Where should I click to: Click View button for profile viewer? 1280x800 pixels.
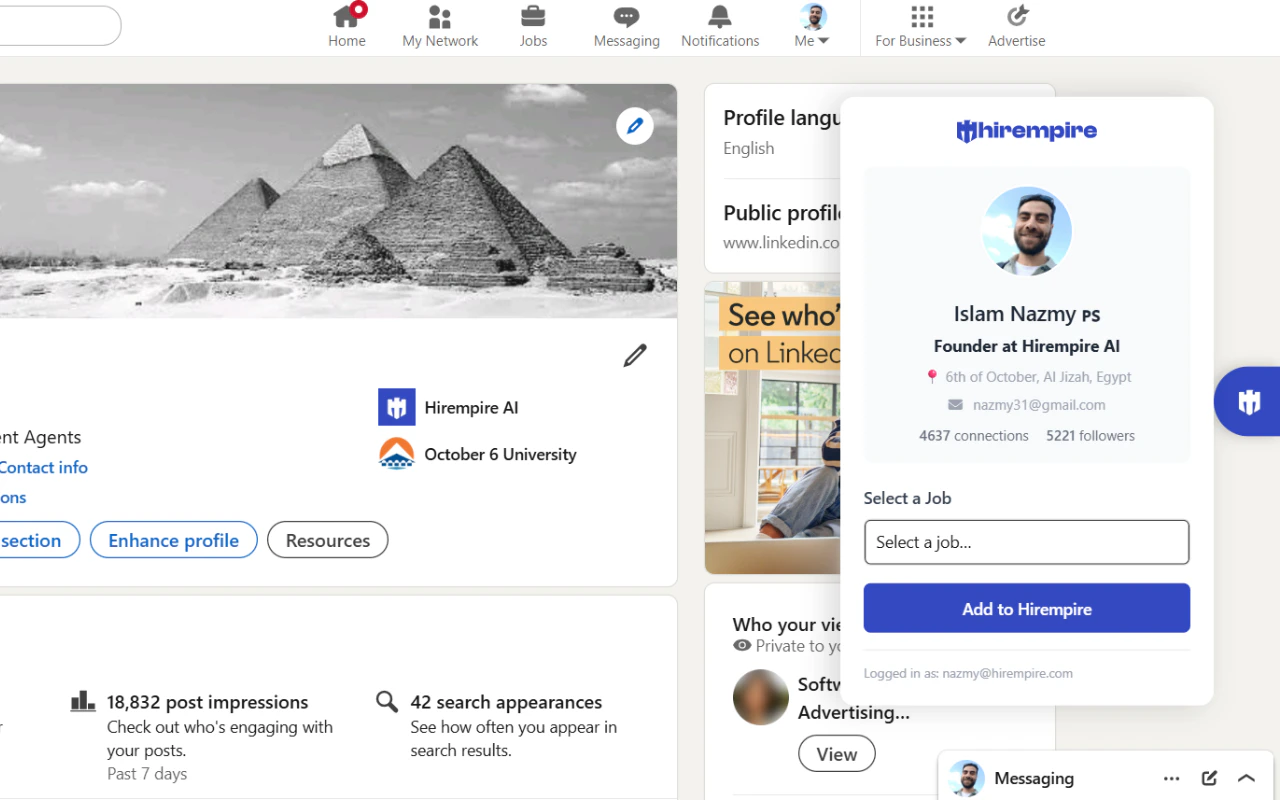pos(837,754)
